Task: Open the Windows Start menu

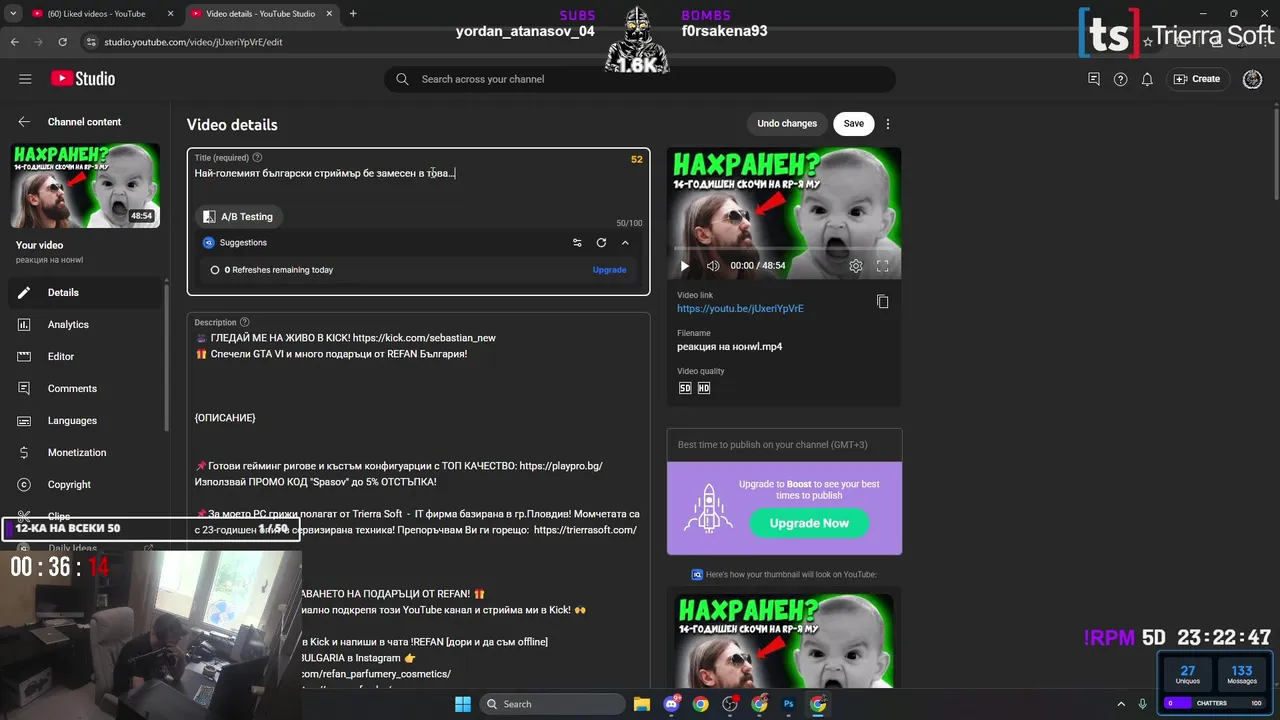Action: coord(463,704)
